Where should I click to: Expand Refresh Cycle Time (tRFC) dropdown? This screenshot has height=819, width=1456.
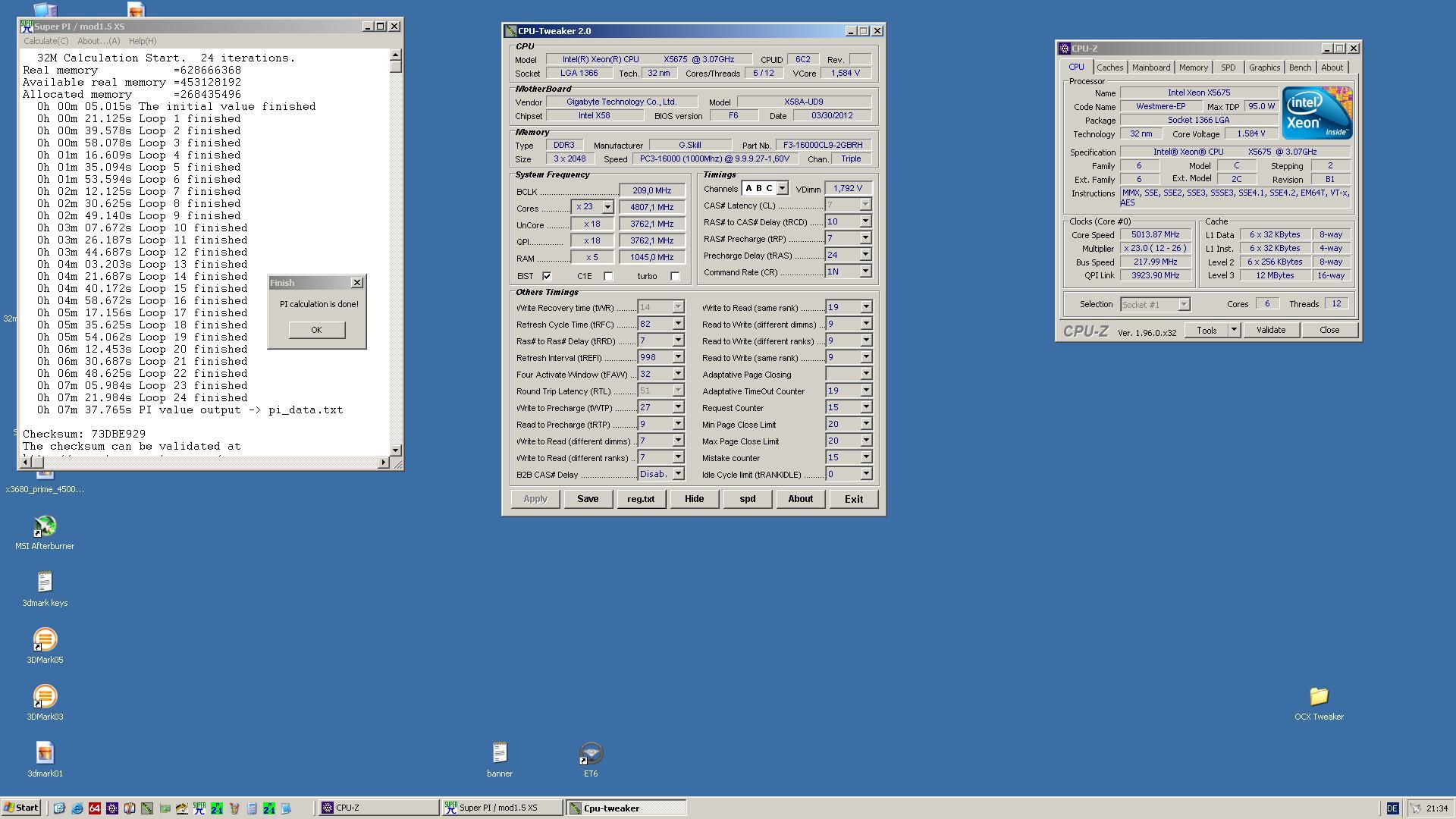click(678, 324)
